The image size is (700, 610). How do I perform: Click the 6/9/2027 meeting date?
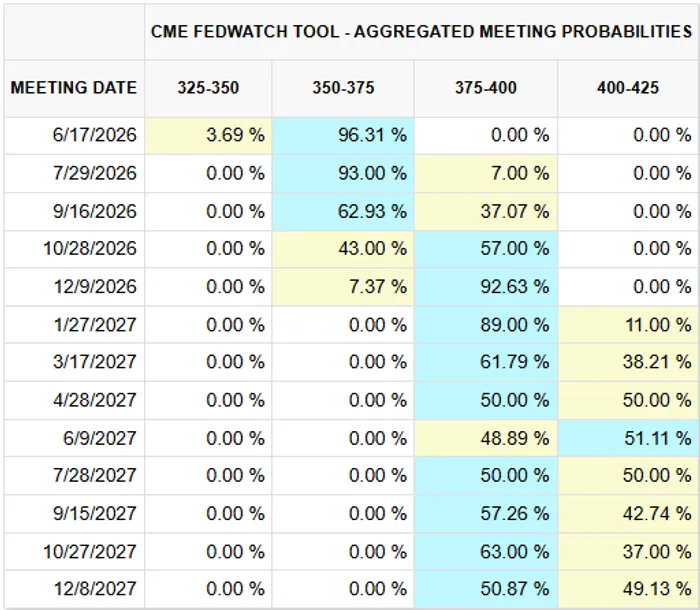100,438
